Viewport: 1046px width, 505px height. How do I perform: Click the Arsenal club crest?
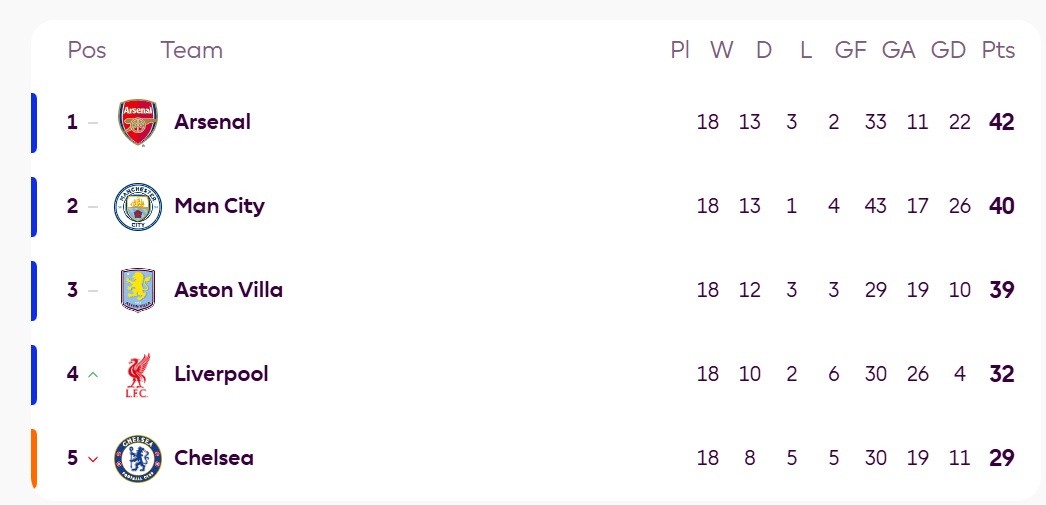pyautogui.click(x=138, y=122)
